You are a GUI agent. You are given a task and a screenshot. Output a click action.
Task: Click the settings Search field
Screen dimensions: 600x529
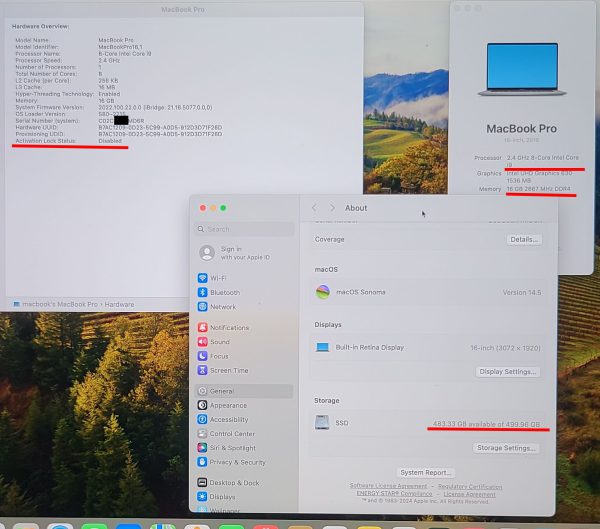[243, 229]
